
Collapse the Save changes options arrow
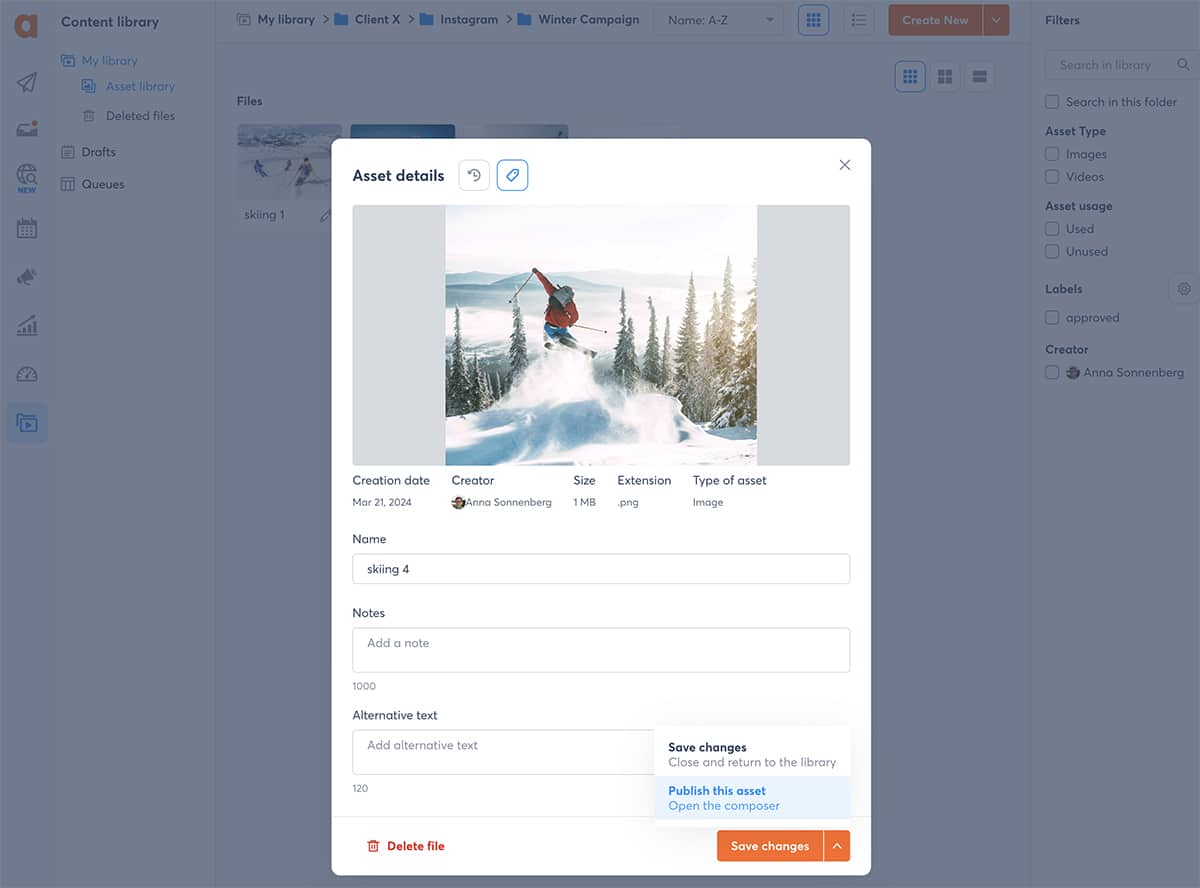[x=837, y=846]
